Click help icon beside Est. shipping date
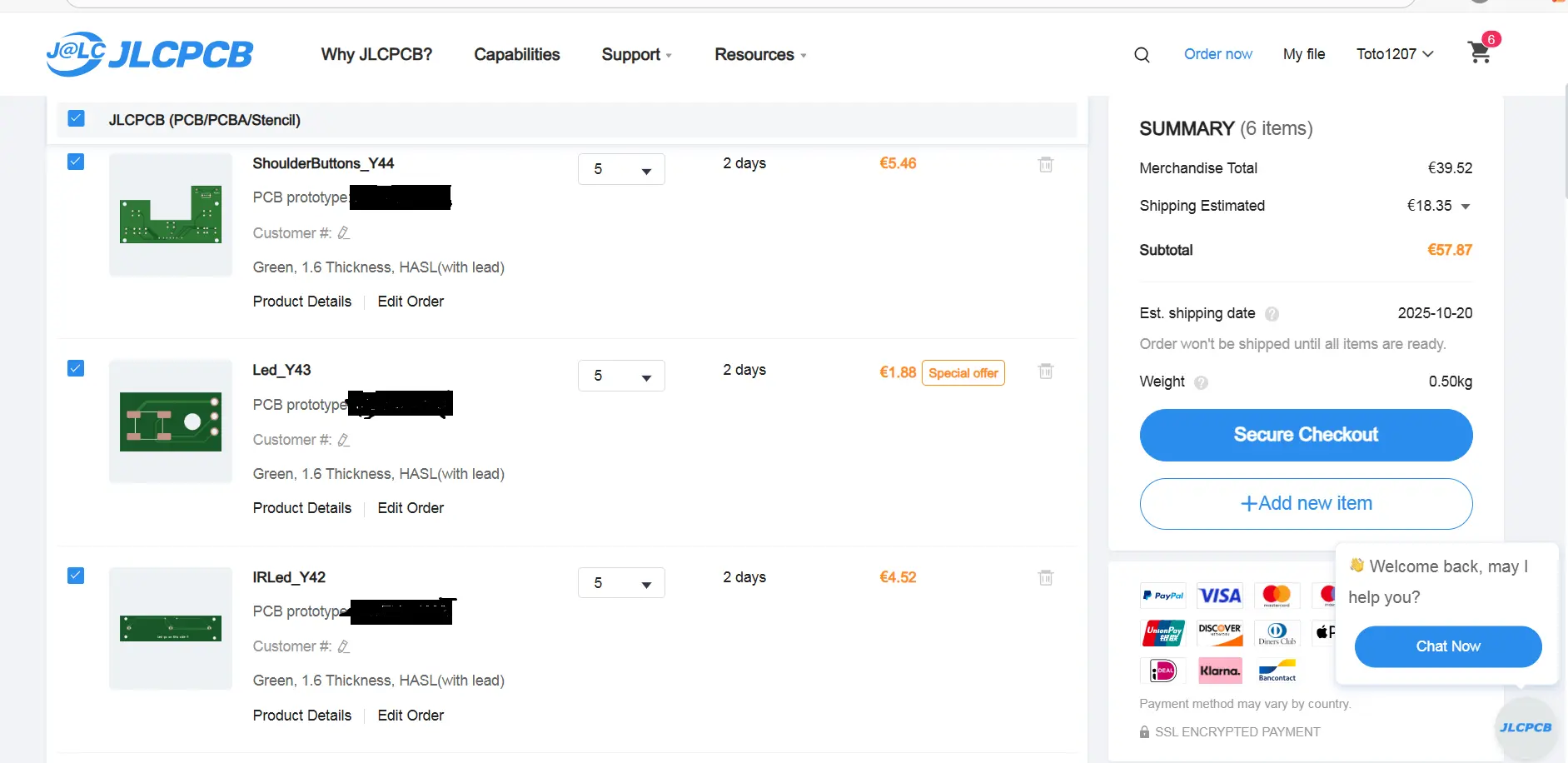Image resolution: width=1568 pixels, height=763 pixels. pyautogui.click(x=1272, y=314)
